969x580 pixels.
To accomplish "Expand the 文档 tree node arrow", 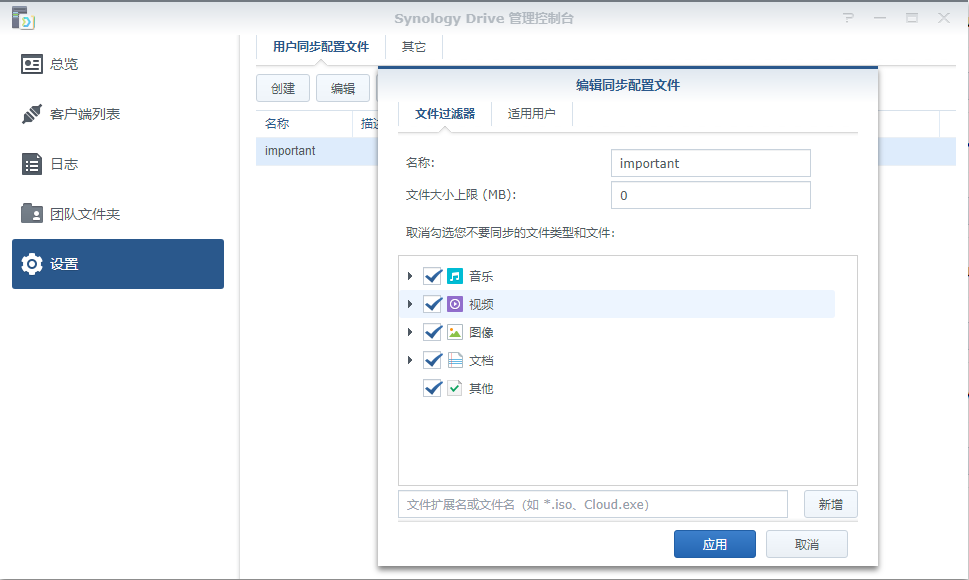I will coord(410,360).
